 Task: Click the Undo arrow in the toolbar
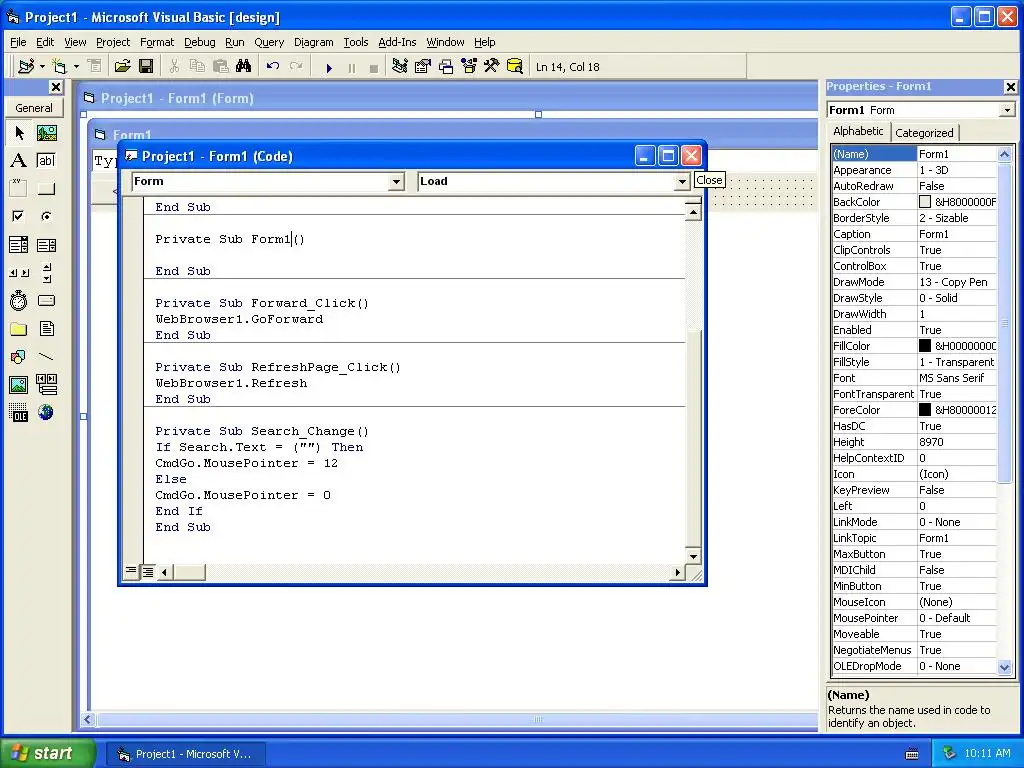(x=273, y=67)
